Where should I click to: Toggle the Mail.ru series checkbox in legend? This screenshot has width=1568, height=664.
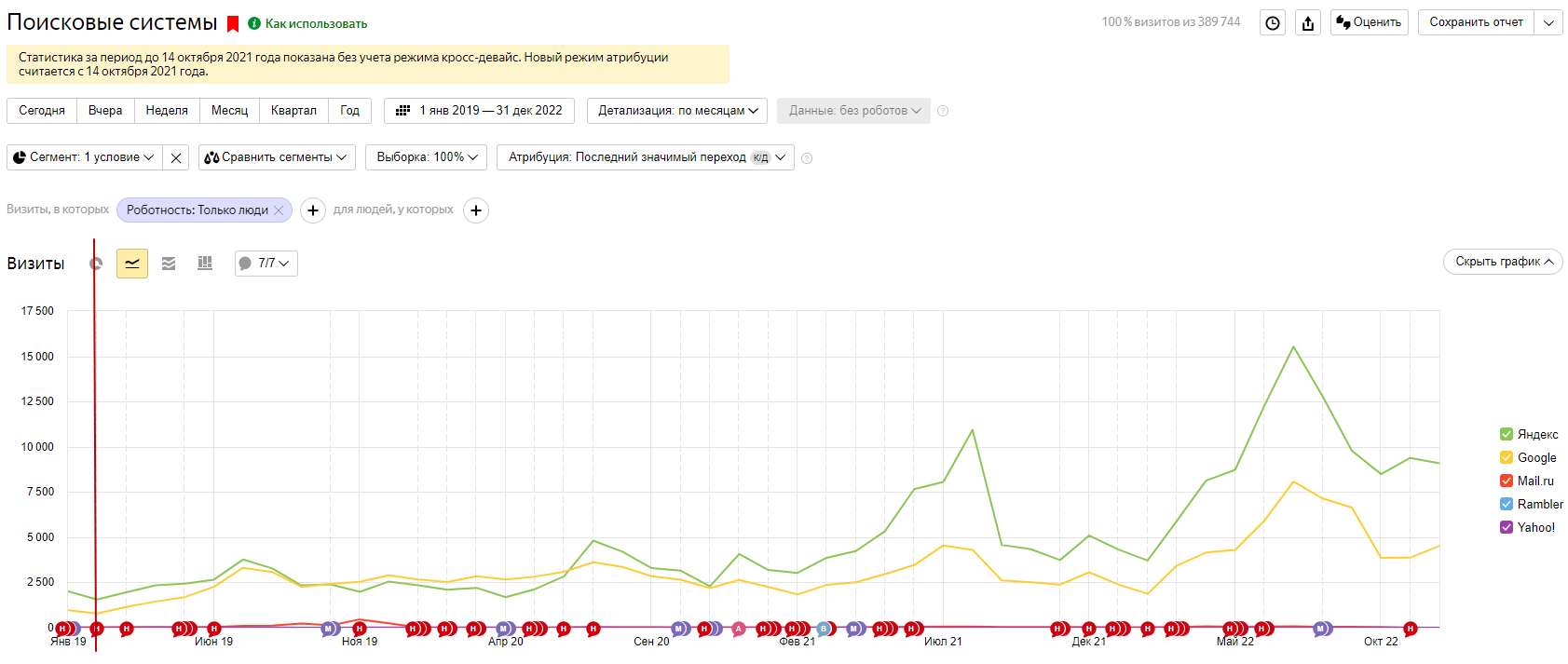tap(1507, 481)
